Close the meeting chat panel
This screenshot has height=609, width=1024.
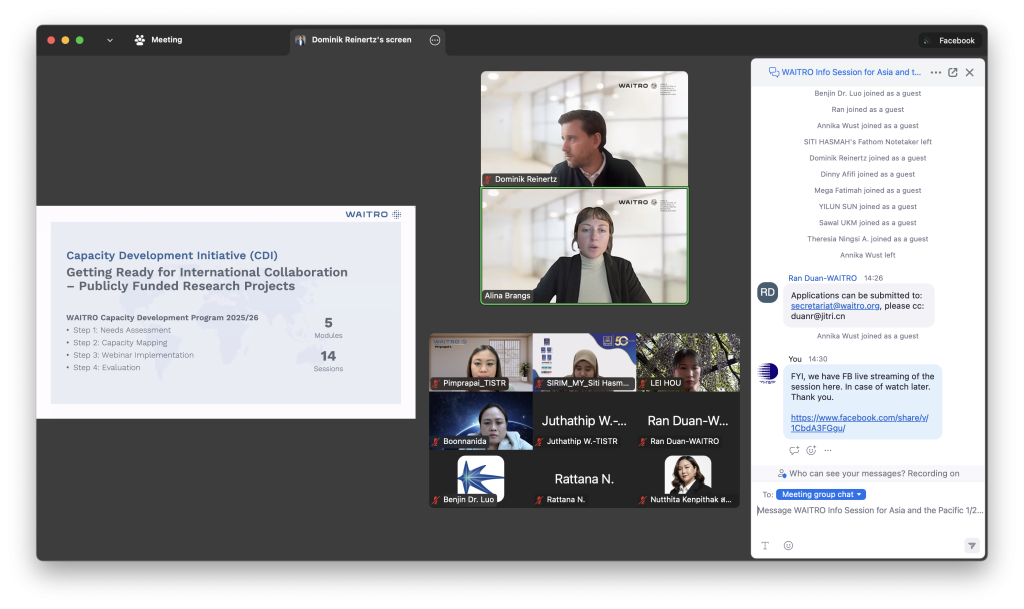(x=969, y=72)
